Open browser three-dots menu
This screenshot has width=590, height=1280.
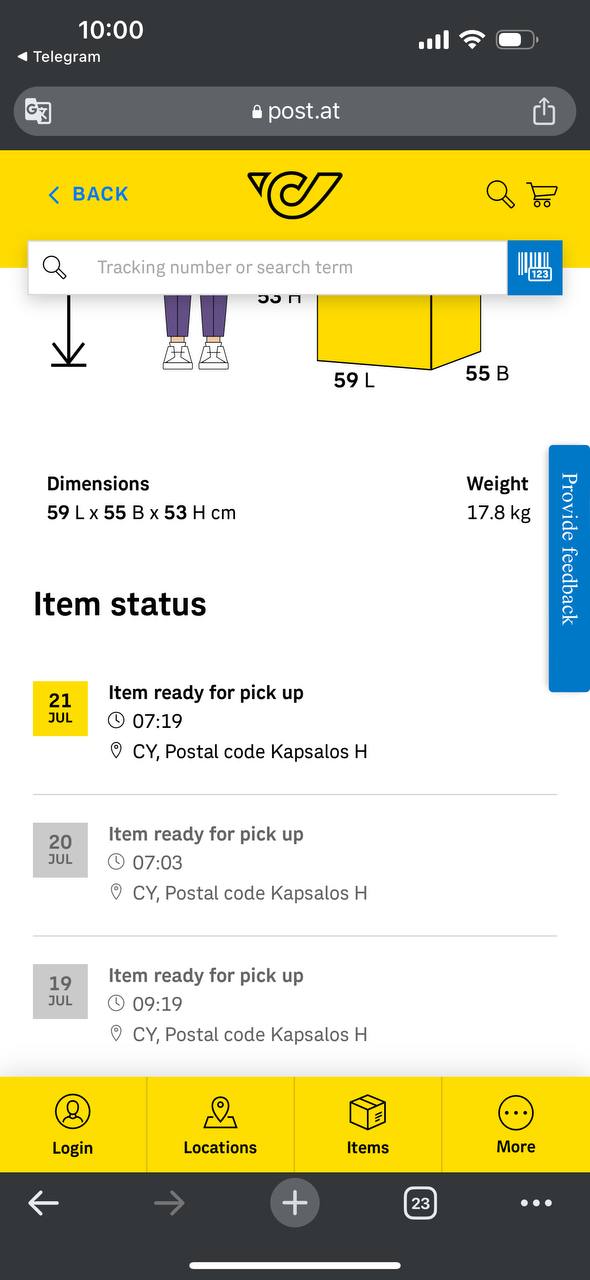[x=537, y=1203]
